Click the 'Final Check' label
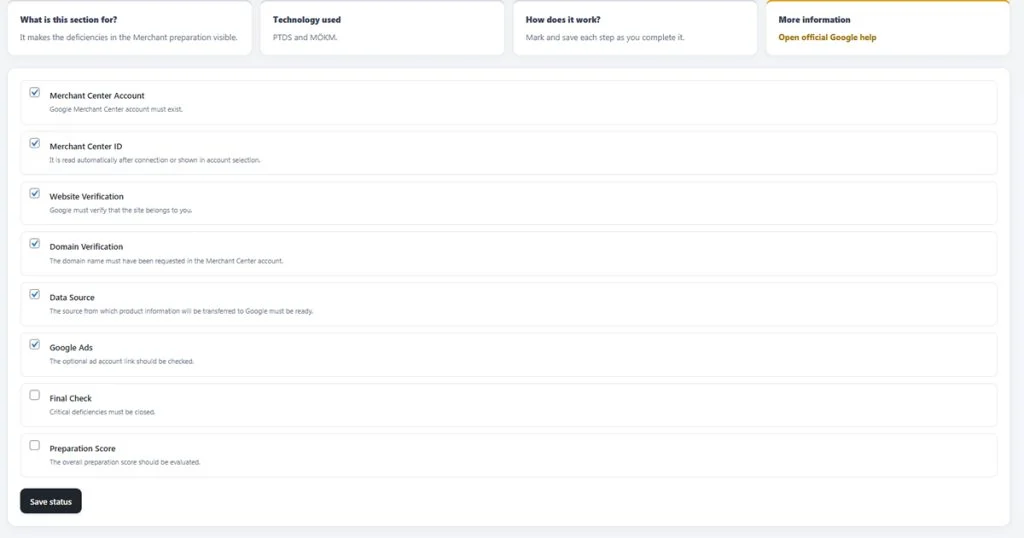 coord(71,398)
